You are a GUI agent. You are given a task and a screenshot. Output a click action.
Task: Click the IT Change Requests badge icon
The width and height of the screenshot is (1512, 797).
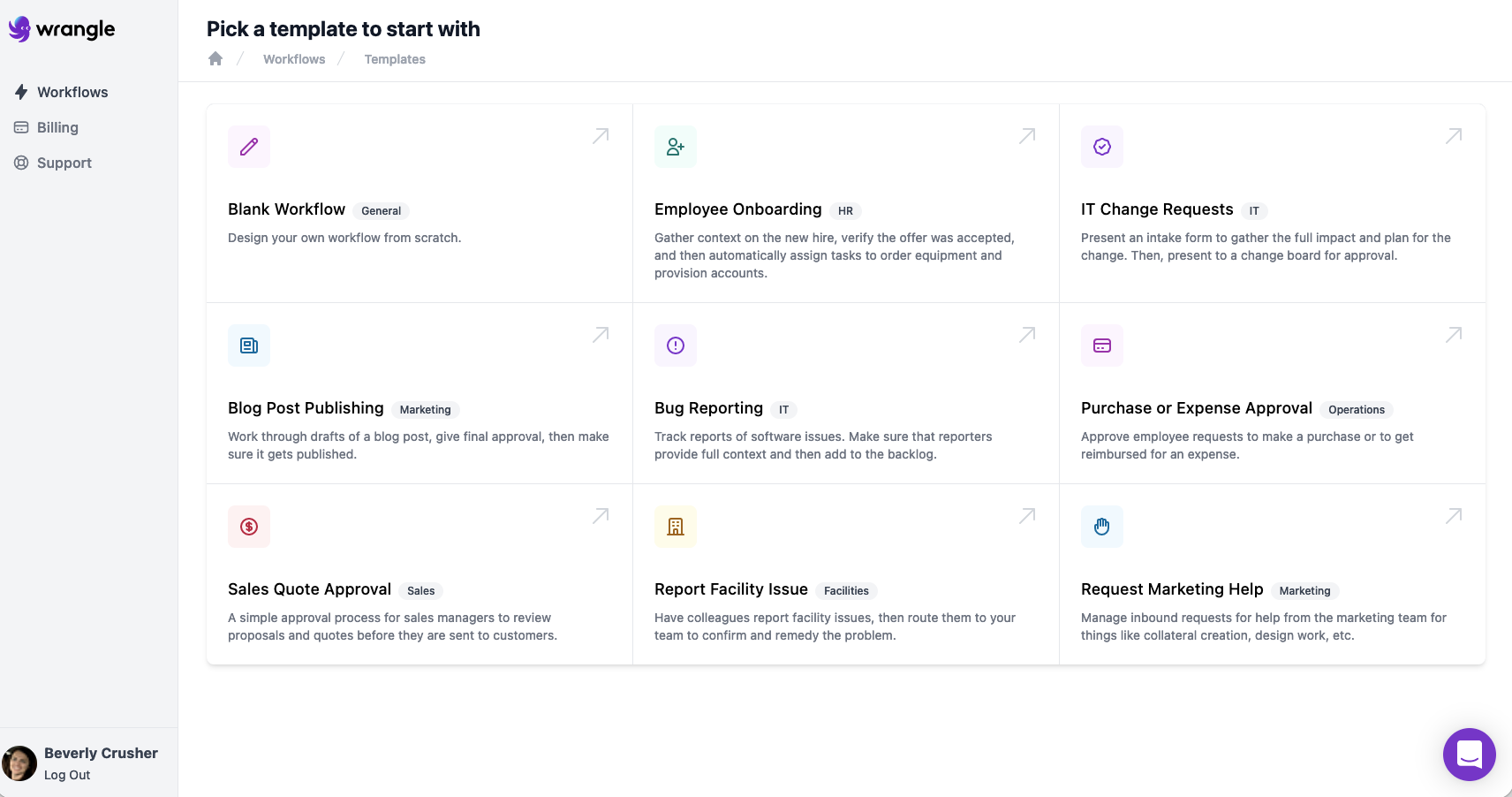click(x=1102, y=147)
